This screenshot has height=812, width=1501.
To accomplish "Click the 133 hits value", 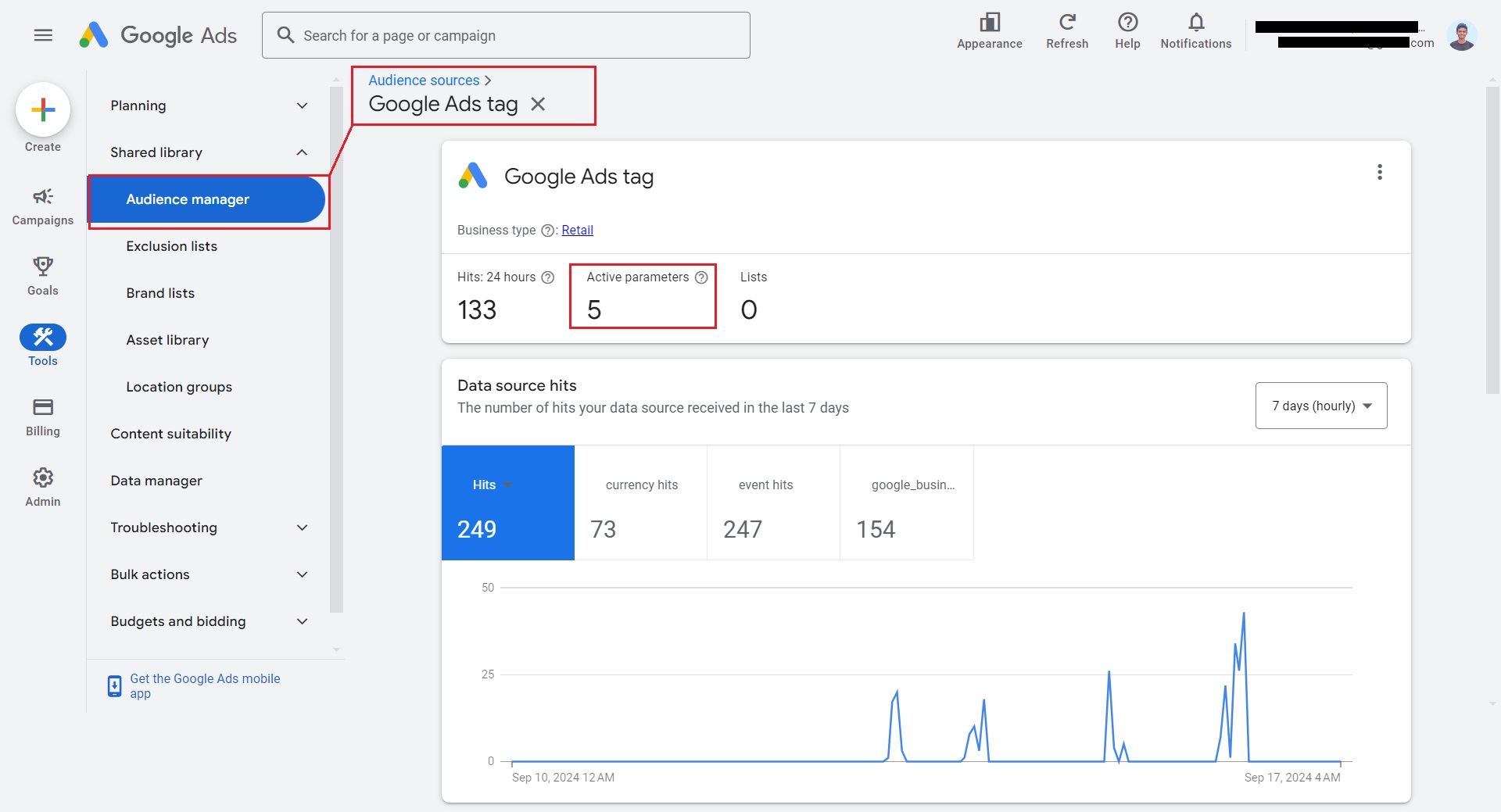I will coord(477,310).
